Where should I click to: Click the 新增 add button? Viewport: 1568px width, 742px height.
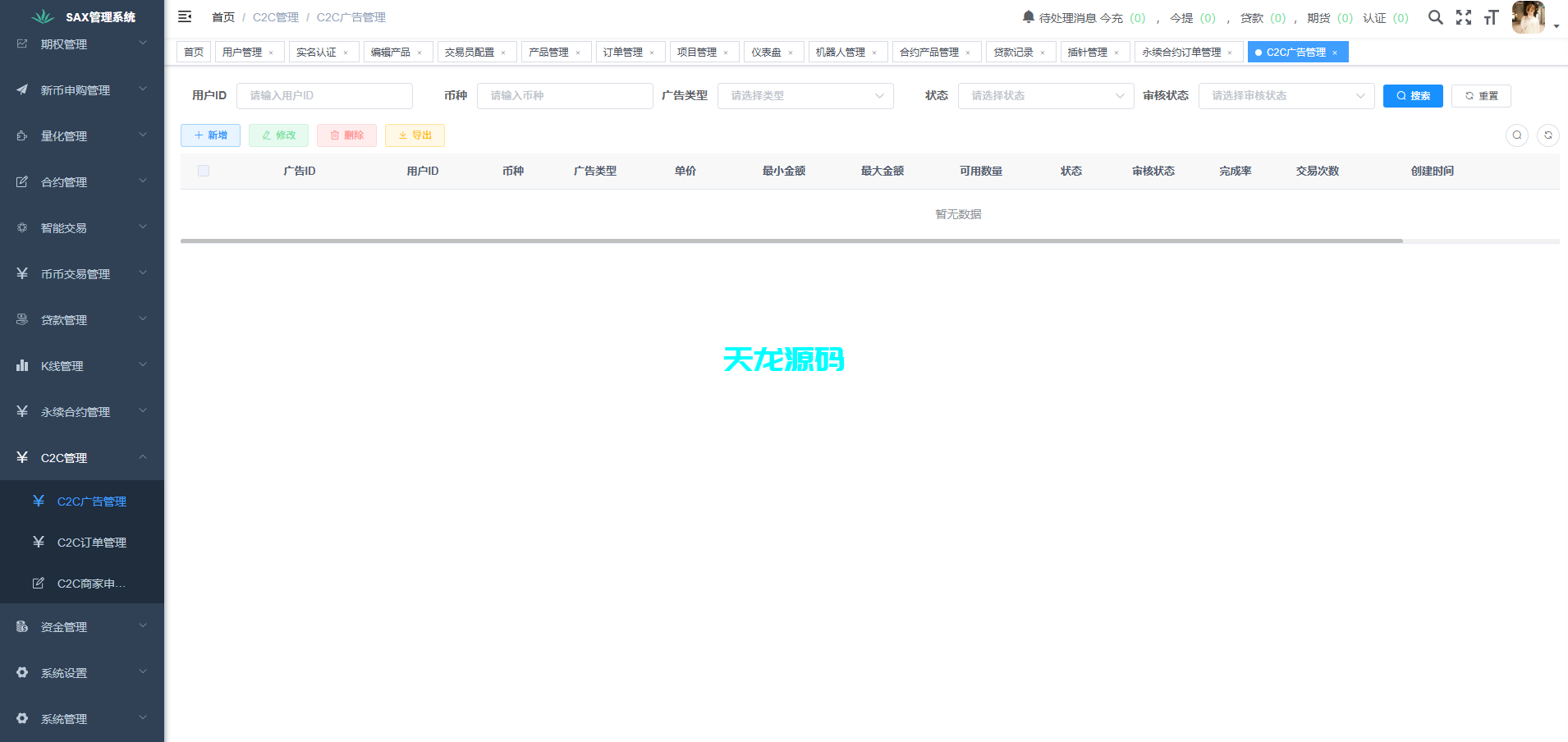(210, 135)
